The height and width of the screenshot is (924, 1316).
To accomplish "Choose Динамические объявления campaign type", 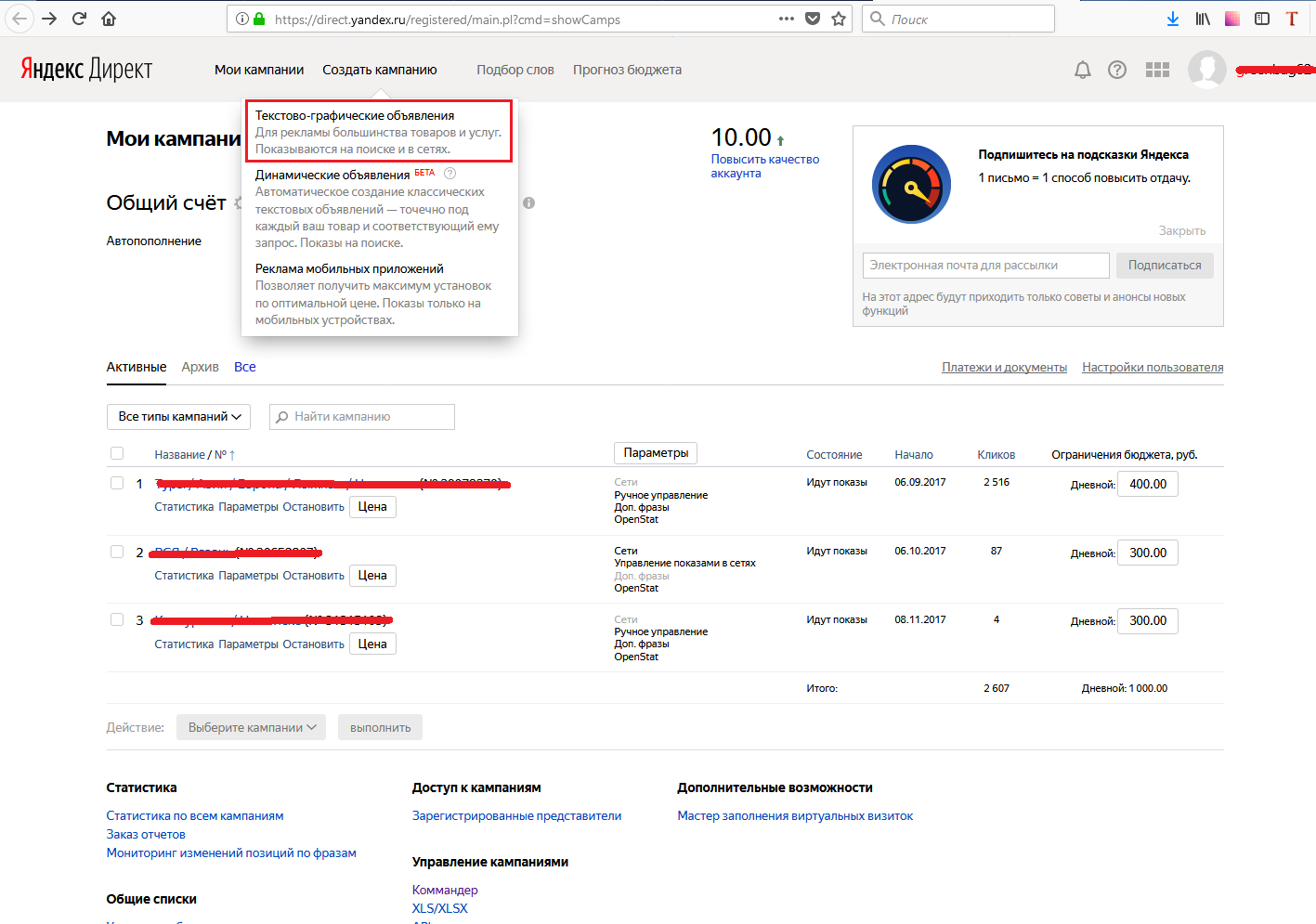I will tap(332, 175).
